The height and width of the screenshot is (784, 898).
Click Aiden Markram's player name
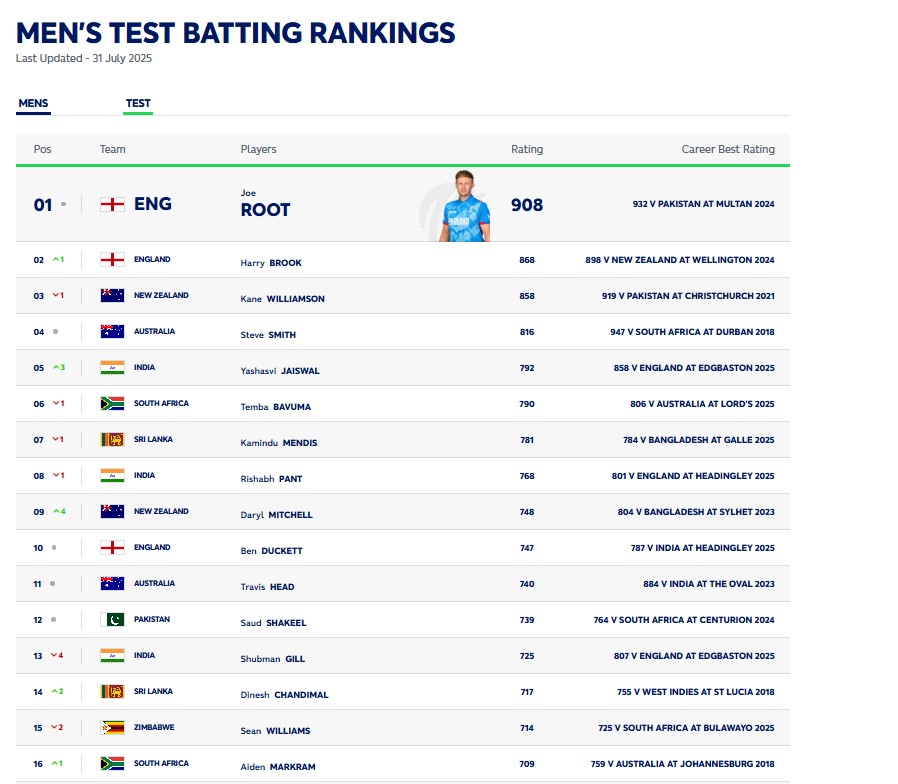click(x=278, y=767)
